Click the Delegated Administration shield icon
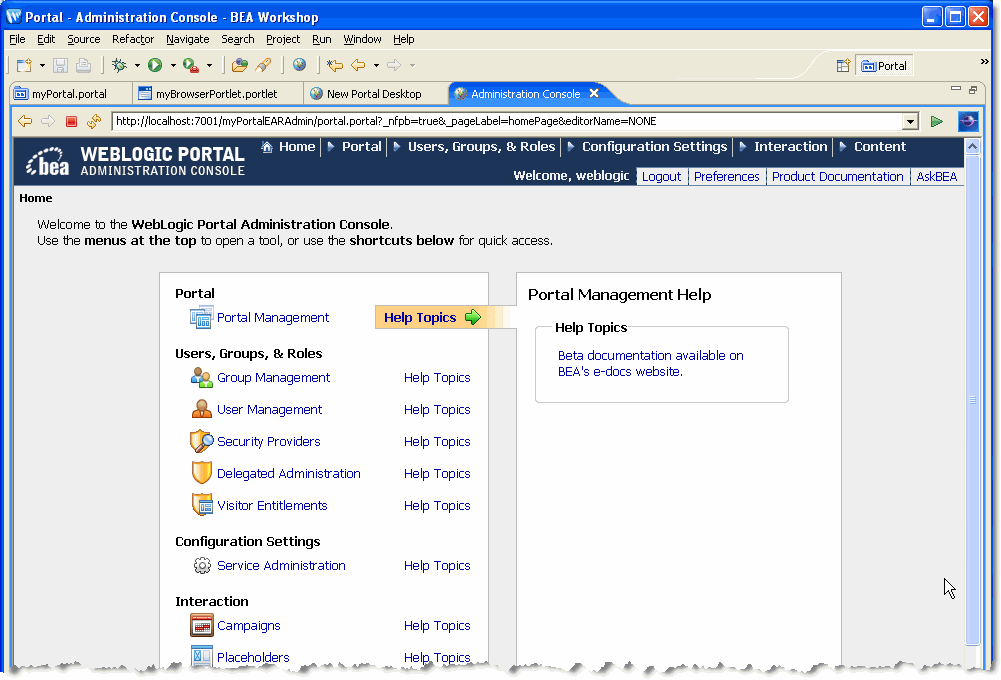This screenshot has height=680, width=1001. pos(202,472)
